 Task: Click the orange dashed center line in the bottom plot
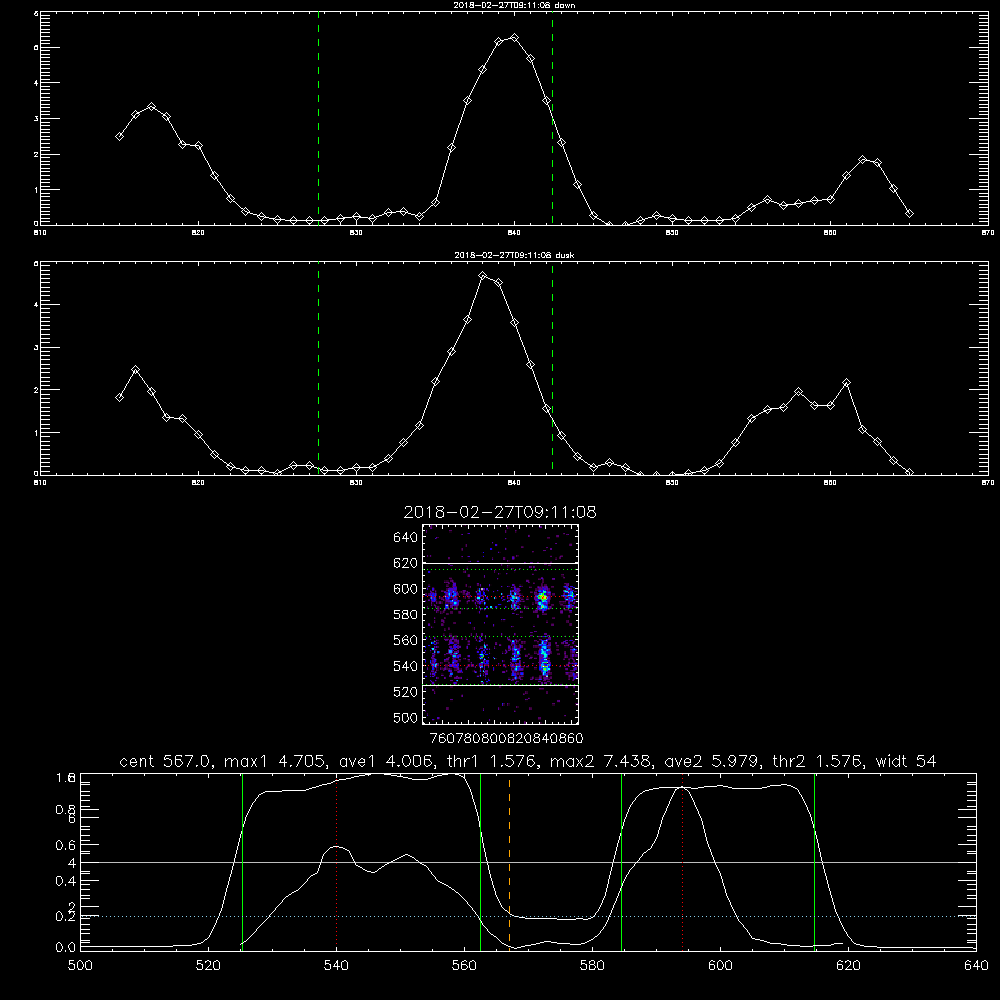pyautogui.click(x=509, y=861)
